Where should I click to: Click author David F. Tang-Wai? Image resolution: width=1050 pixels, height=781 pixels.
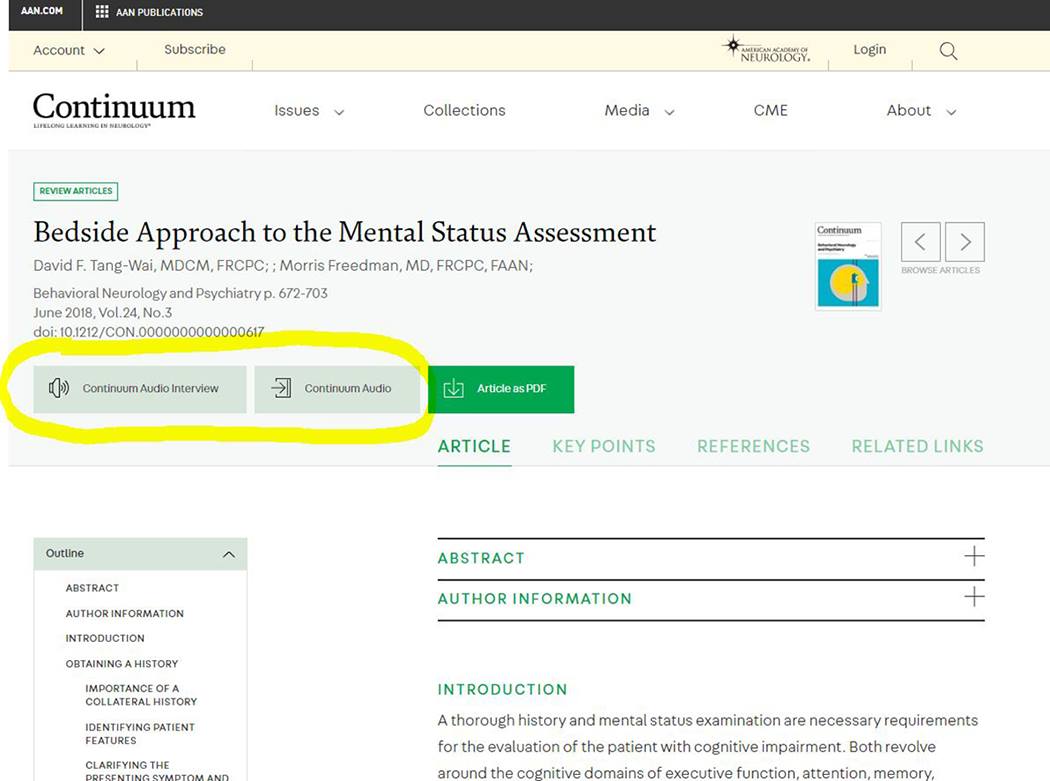(150, 265)
